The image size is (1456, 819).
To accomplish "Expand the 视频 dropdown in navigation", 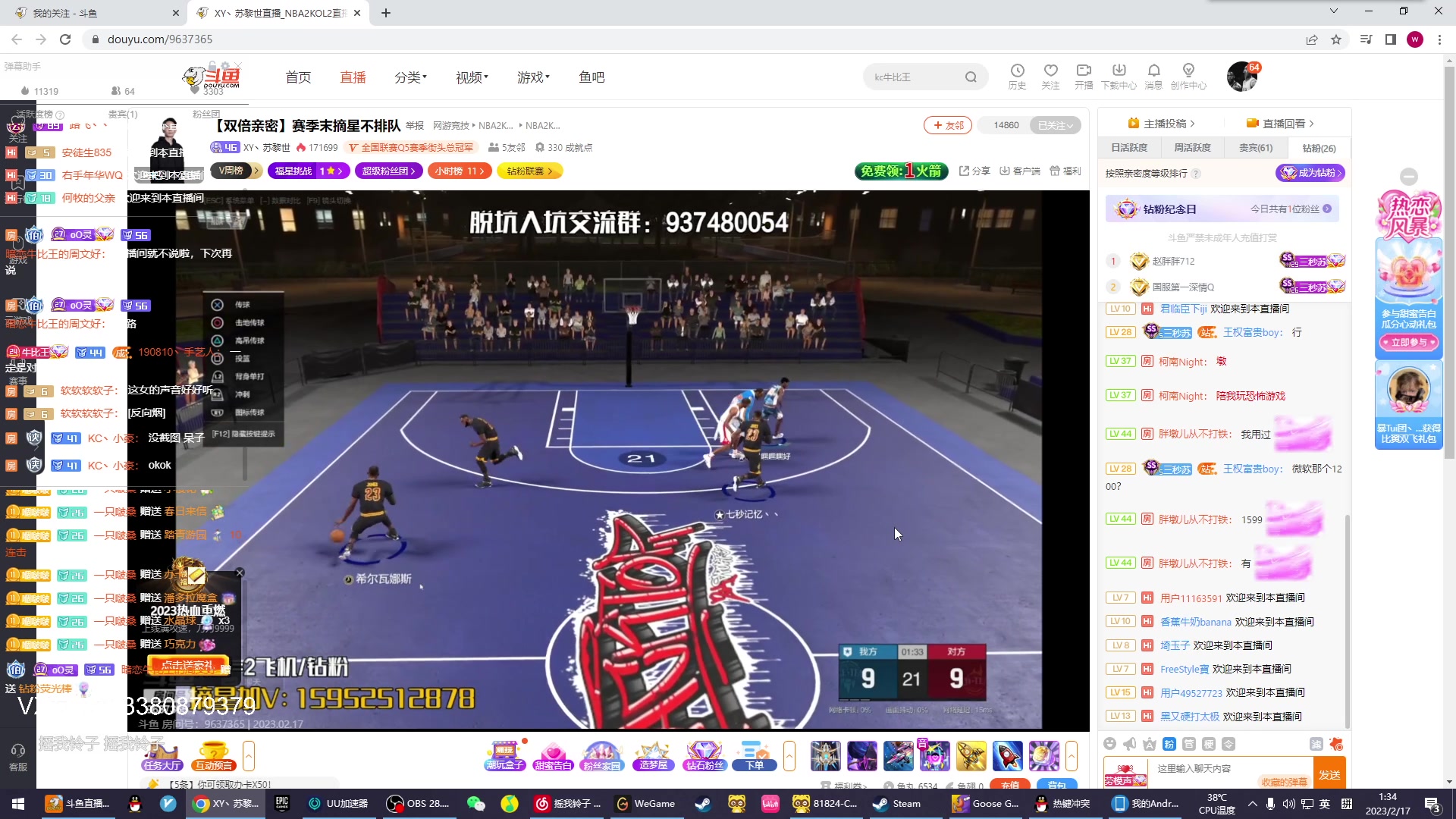I will [472, 77].
